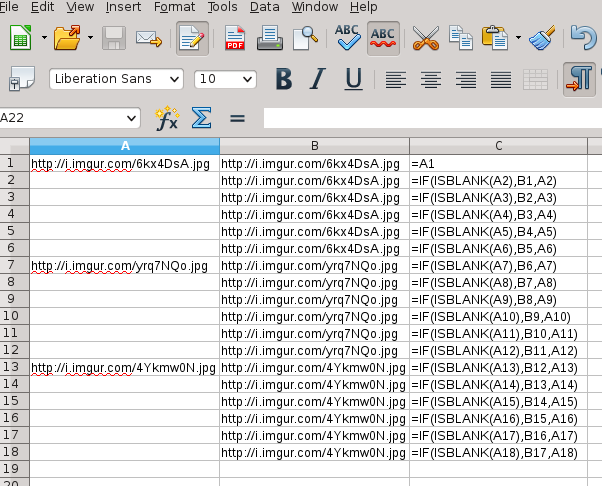Click in the formula input line

tap(430, 118)
